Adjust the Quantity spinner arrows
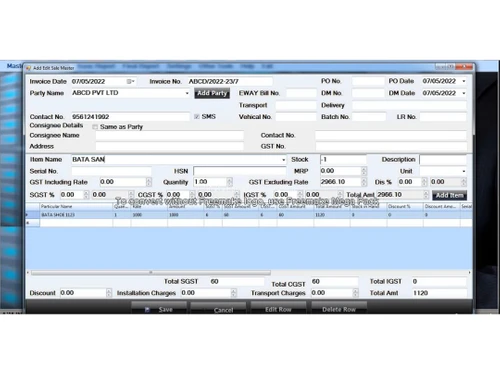500x375 pixels. pyautogui.click(x=229, y=182)
